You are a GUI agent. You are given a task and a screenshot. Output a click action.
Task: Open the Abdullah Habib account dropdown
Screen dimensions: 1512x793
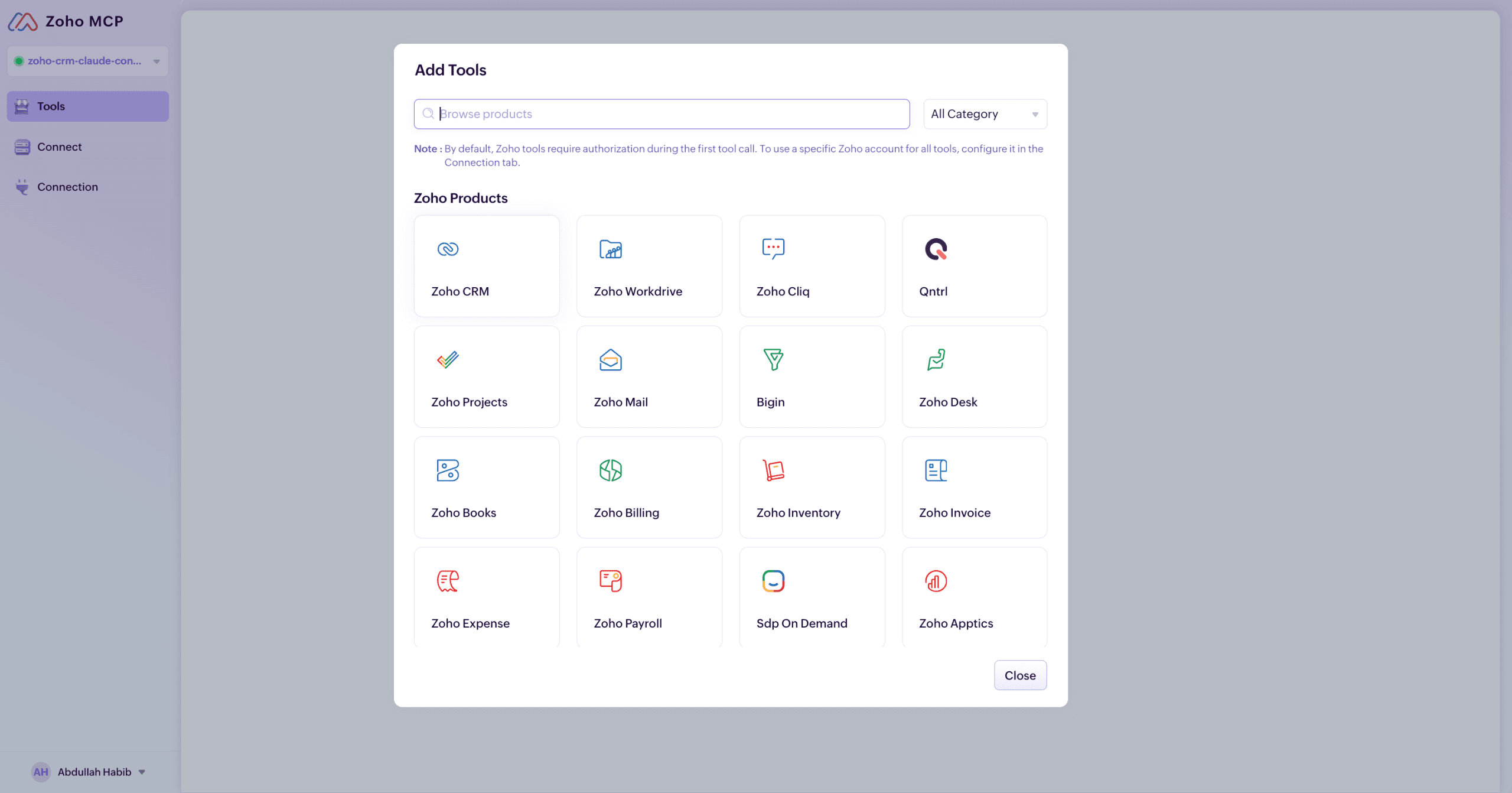click(x=89, y=772)
